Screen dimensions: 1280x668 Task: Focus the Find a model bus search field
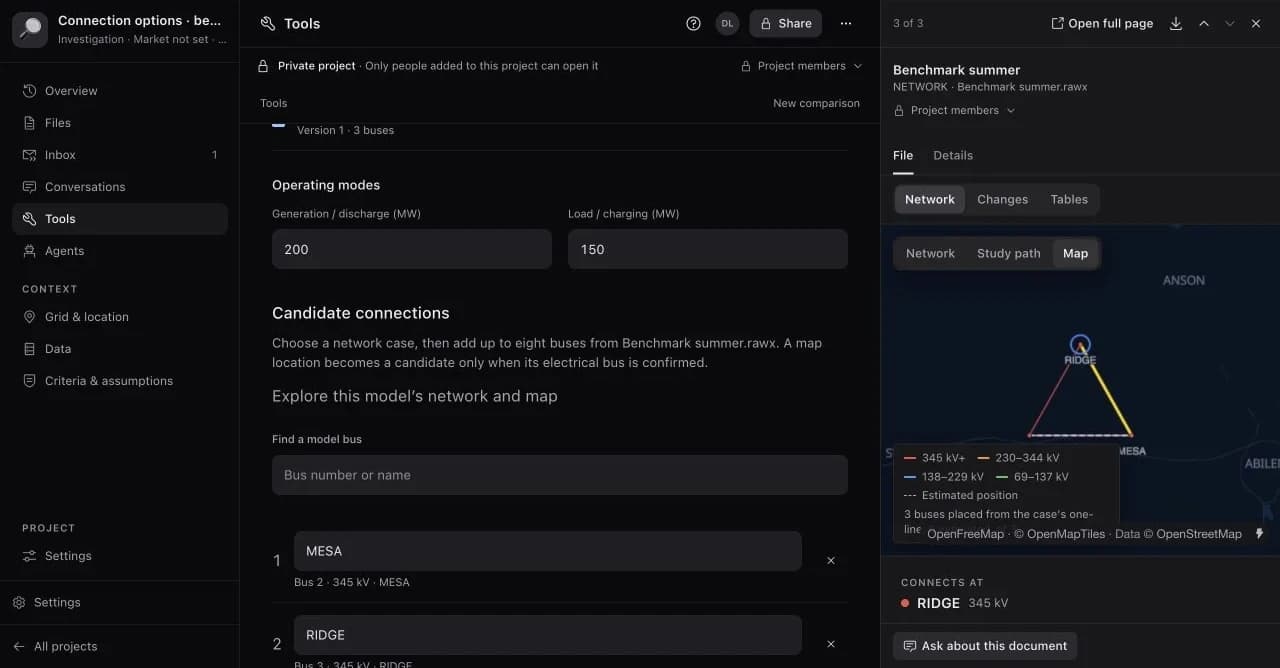tap(560, 475)
